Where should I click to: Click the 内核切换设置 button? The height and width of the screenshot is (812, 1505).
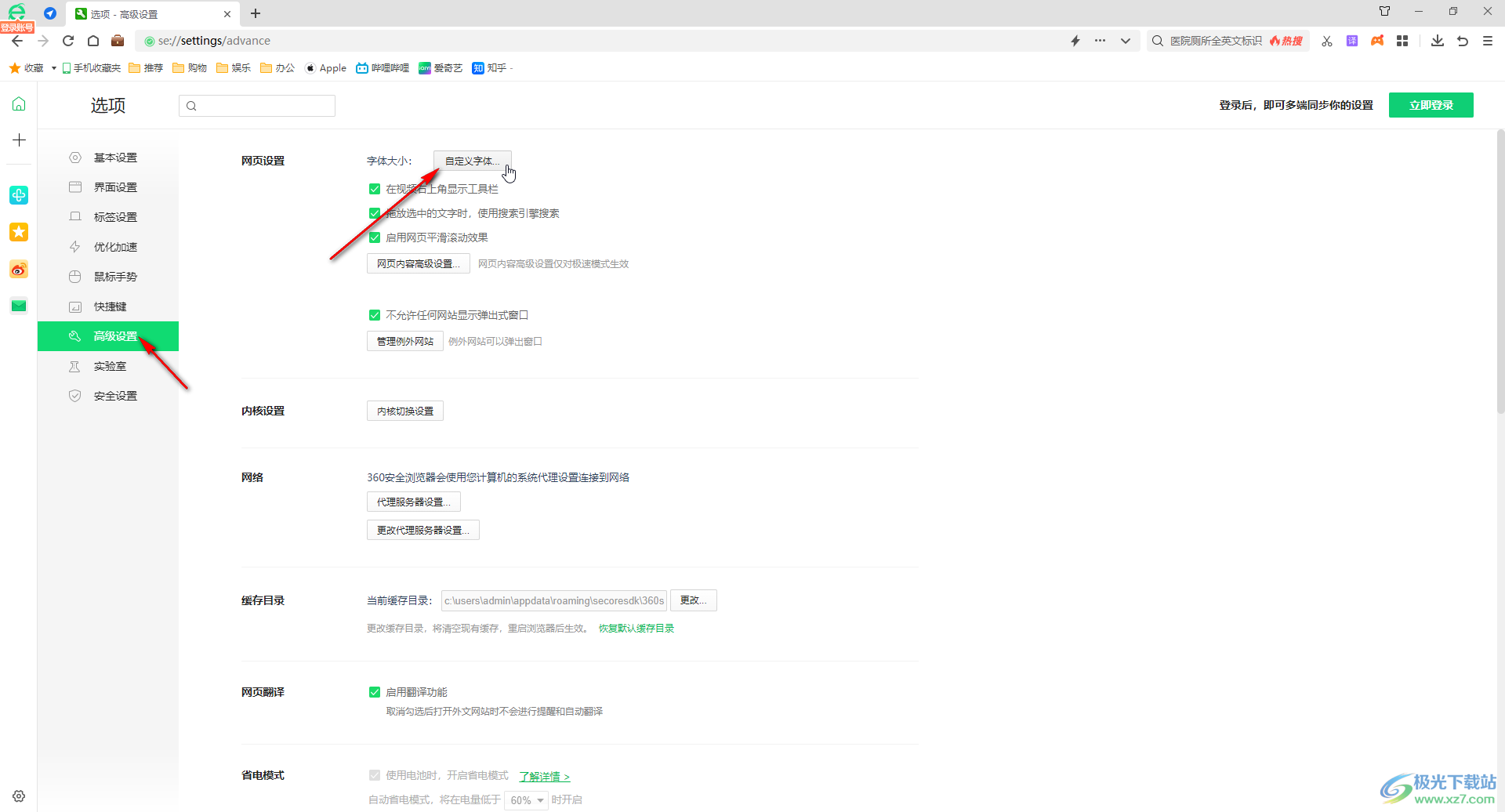pos(405,411)
